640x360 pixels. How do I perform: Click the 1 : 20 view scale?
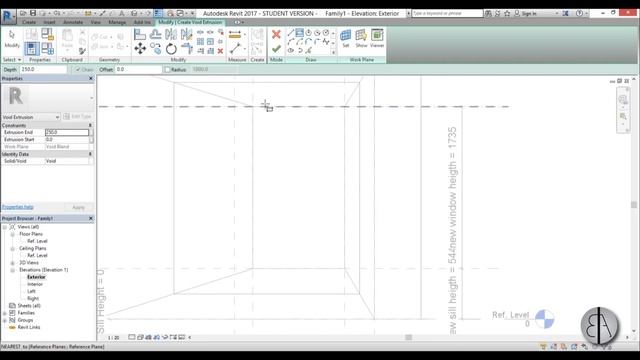[113, 338]
